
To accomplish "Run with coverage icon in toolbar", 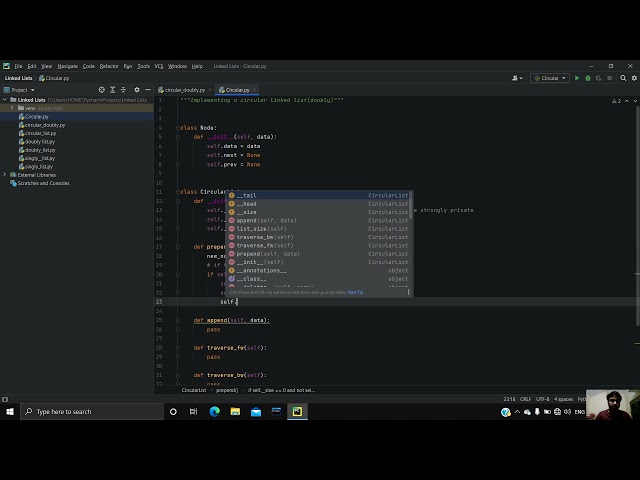I will coord(598,78).
